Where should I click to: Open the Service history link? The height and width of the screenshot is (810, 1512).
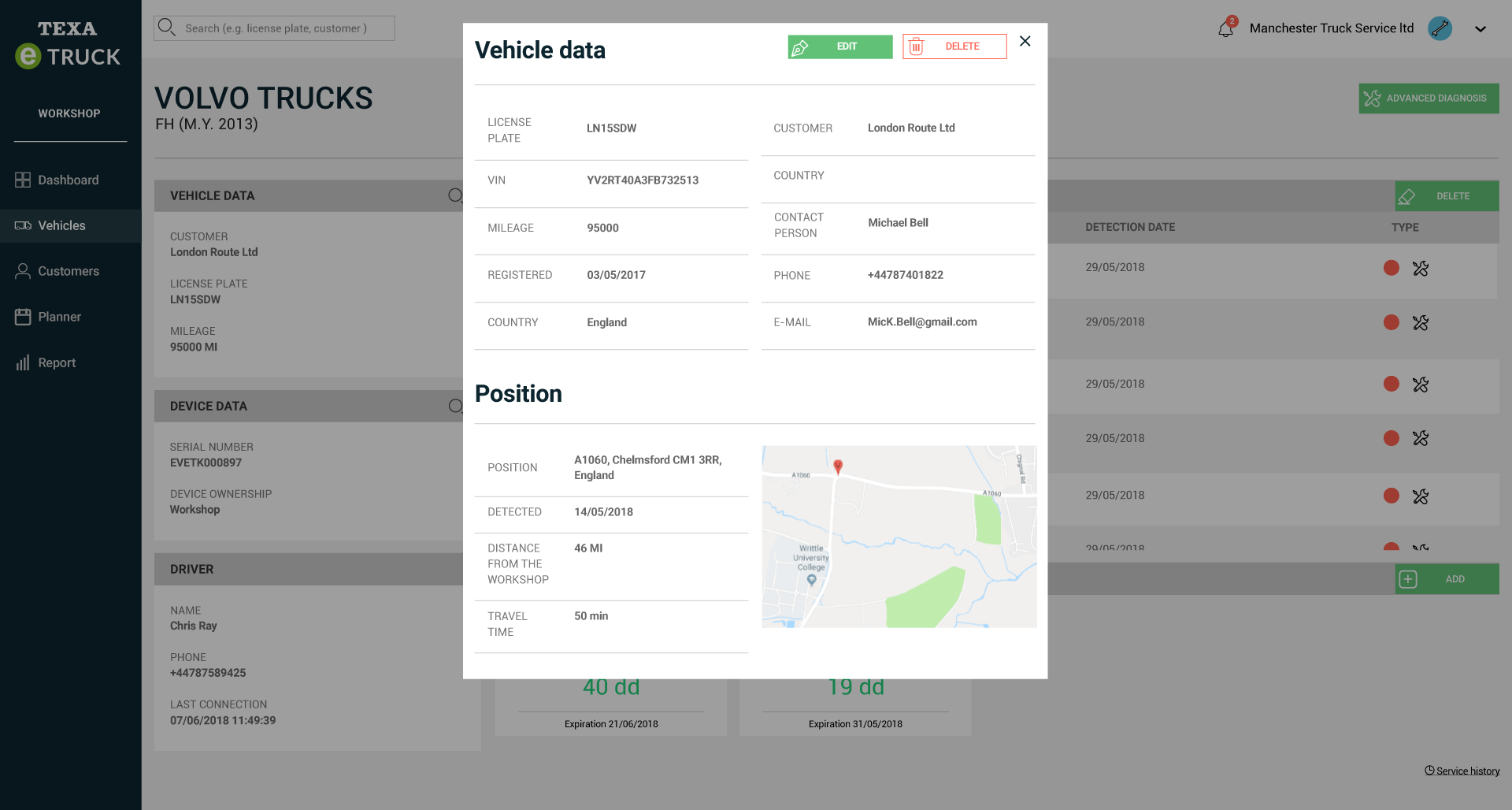tap(1462, 771)
